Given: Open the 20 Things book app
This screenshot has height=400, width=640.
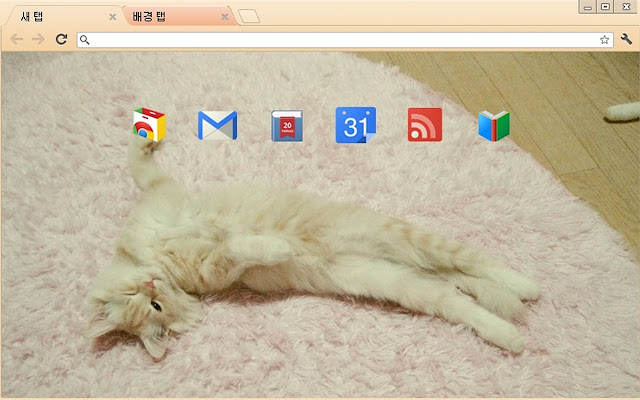Looking at the screenshot, I should pos(287,125).
